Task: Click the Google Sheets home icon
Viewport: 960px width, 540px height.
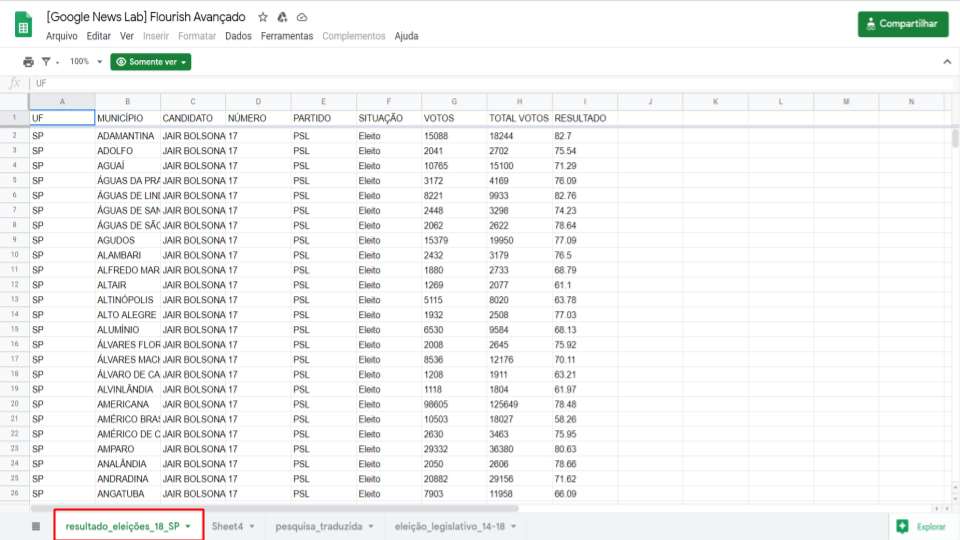Action: pos(23,24)
